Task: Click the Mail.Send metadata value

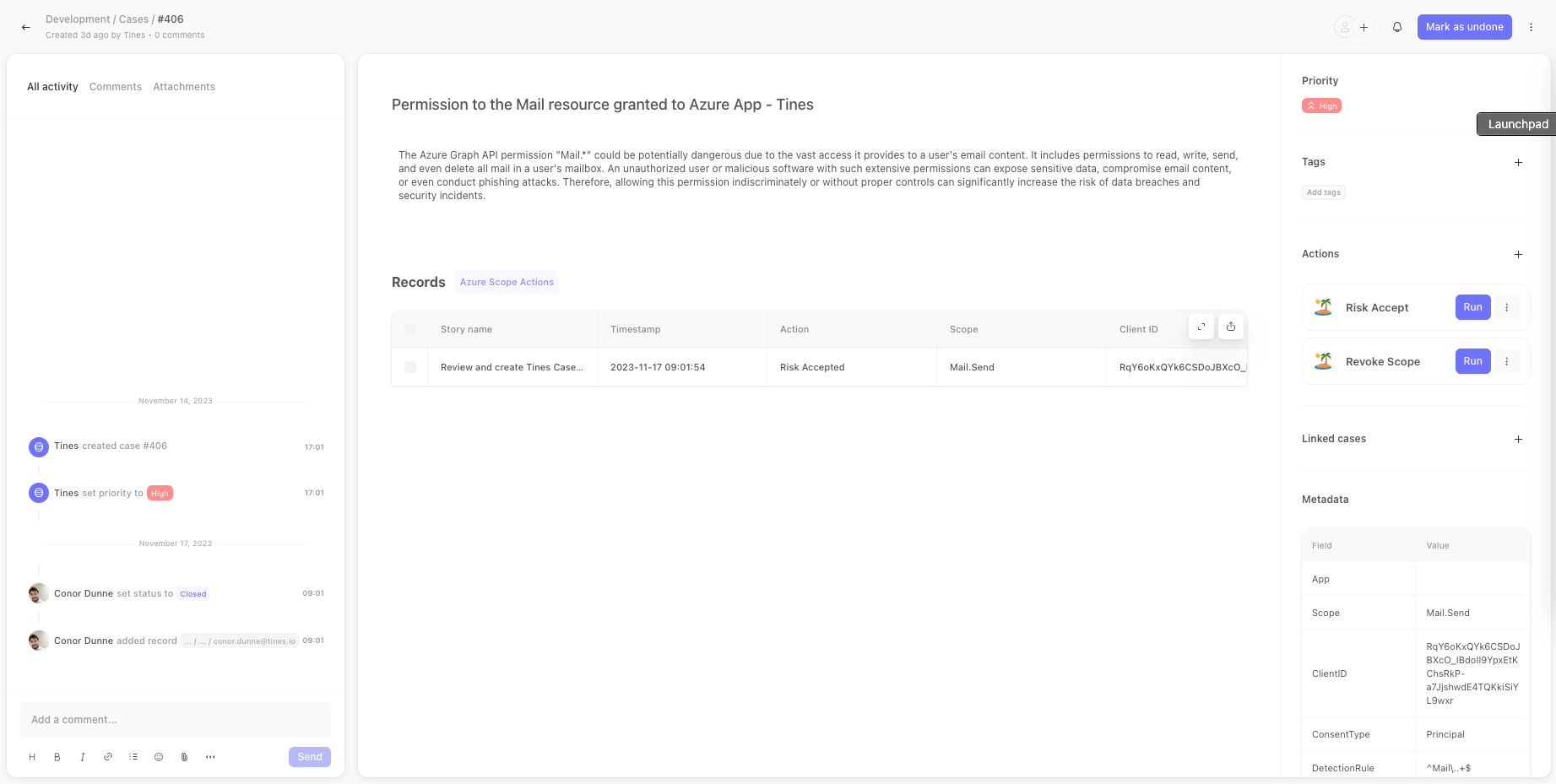Action: click(1448, 613)
